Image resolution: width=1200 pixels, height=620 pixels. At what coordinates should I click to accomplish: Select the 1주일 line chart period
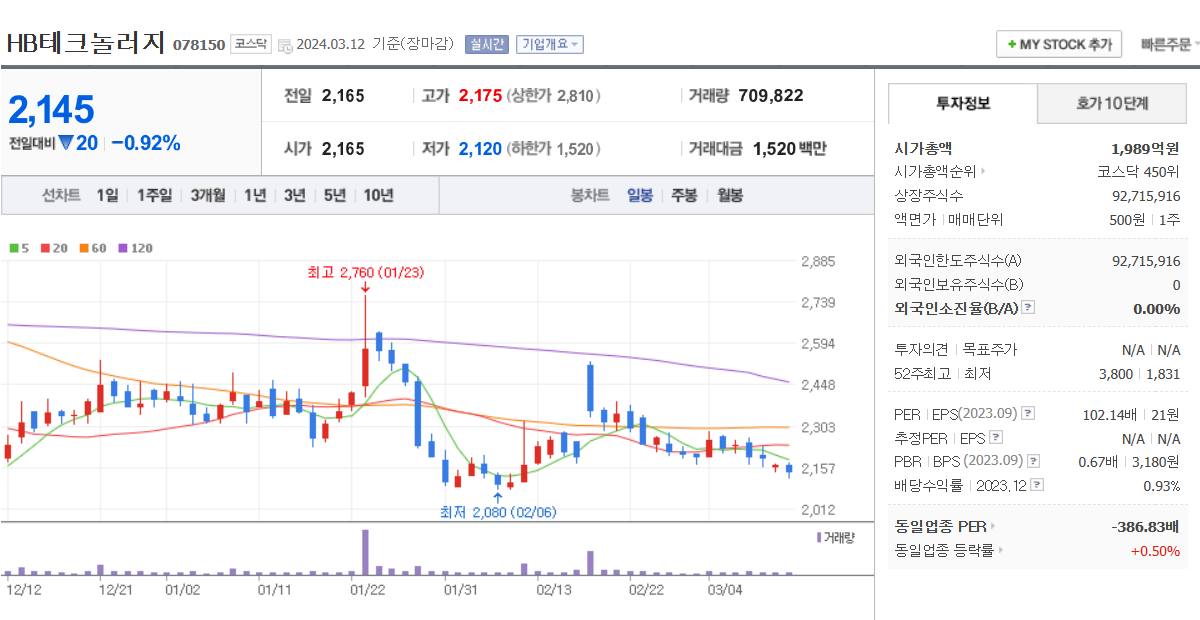coord(154,195)
